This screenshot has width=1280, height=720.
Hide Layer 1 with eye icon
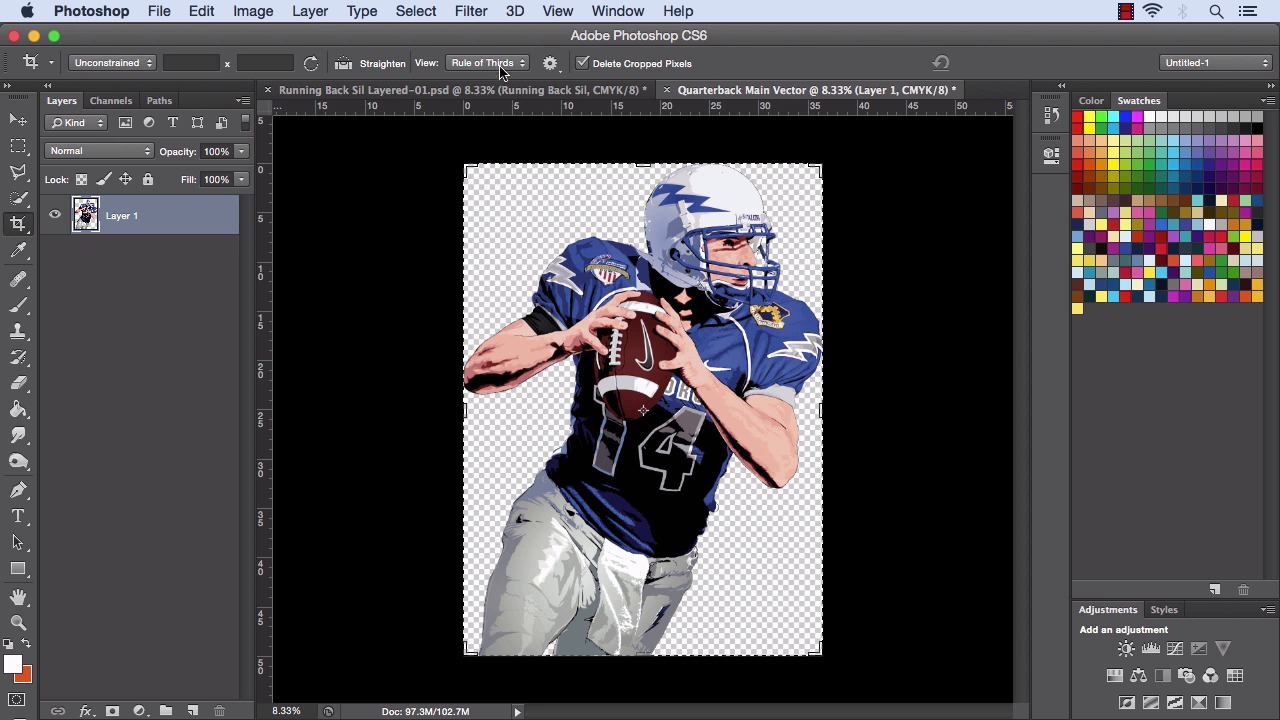[55, 215]
